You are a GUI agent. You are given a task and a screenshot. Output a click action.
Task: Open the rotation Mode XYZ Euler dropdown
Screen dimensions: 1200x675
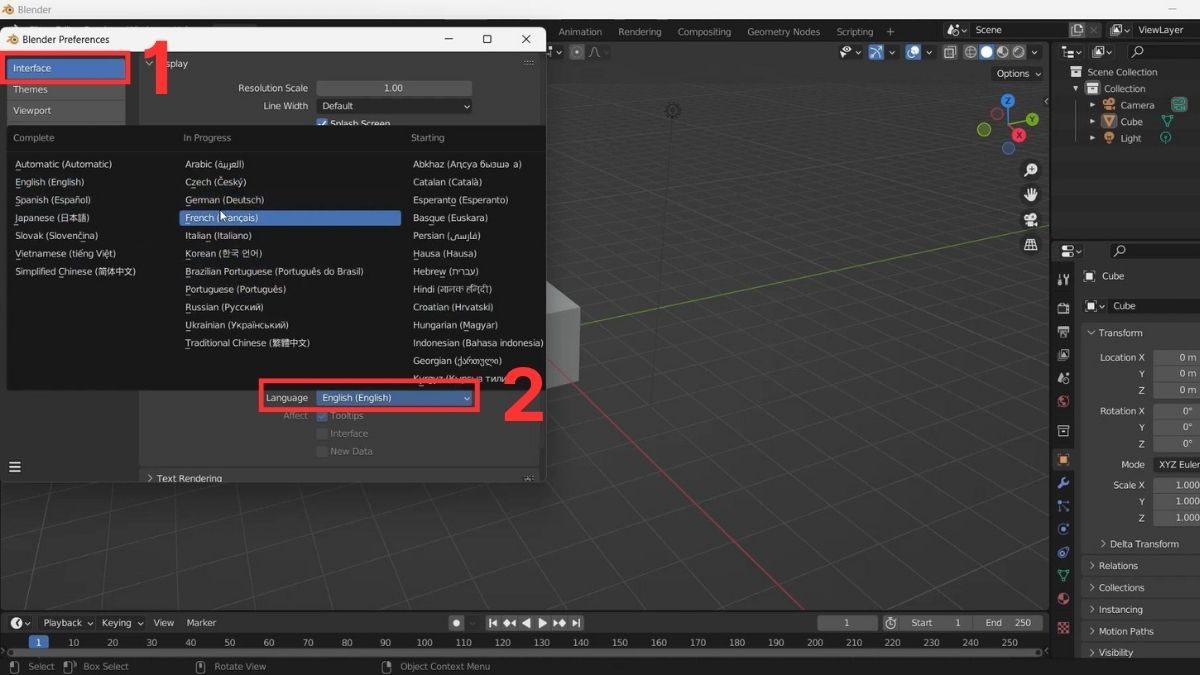(1176, 465)
